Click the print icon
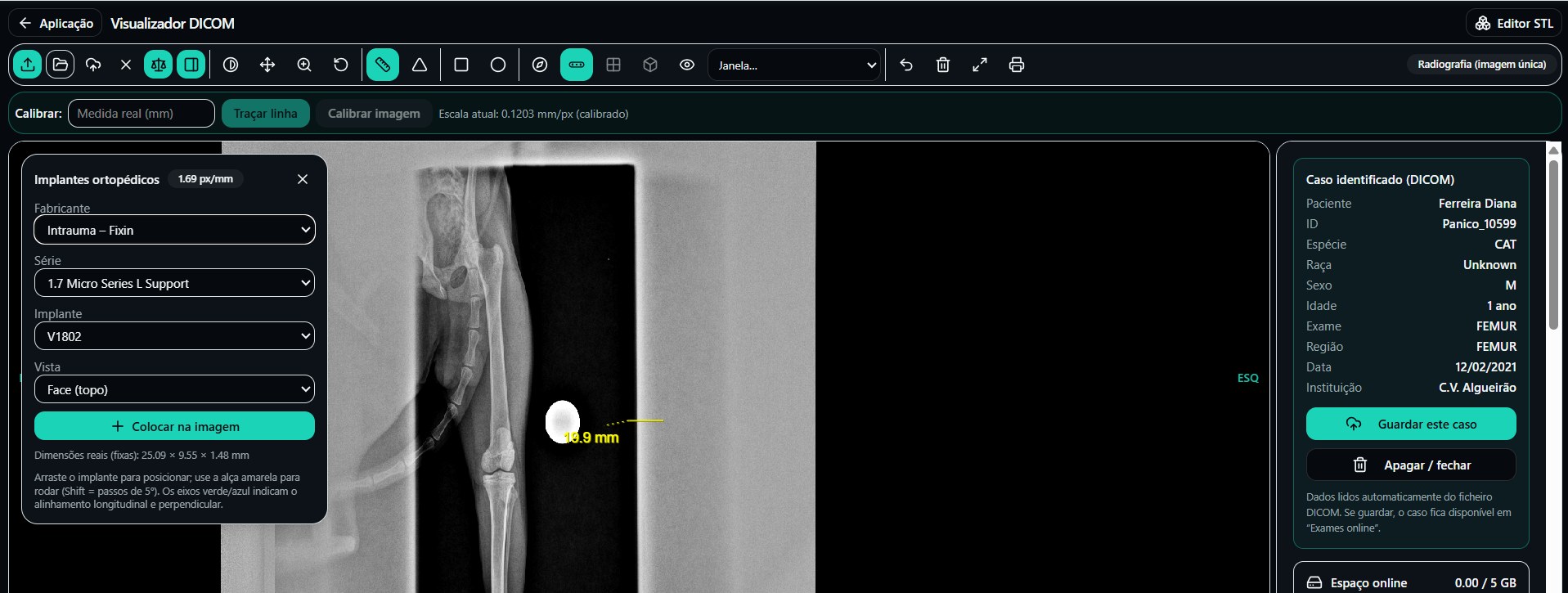 (x=1017, y=65)
